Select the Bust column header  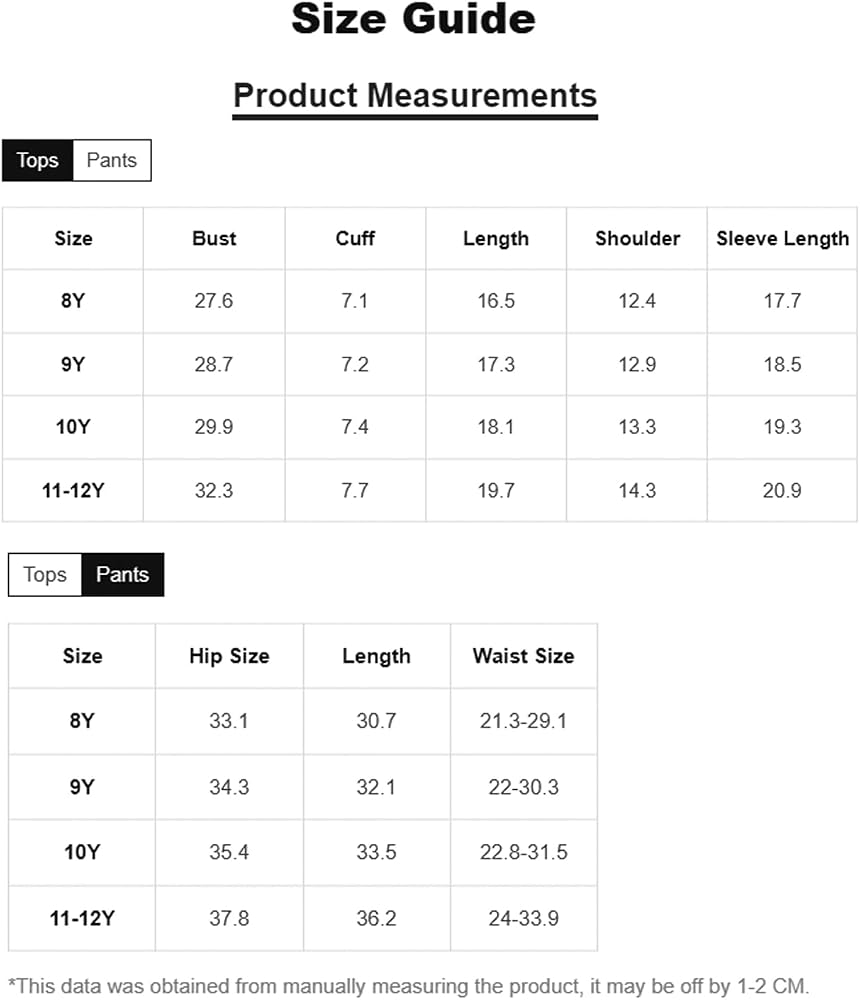coord(214,239)
